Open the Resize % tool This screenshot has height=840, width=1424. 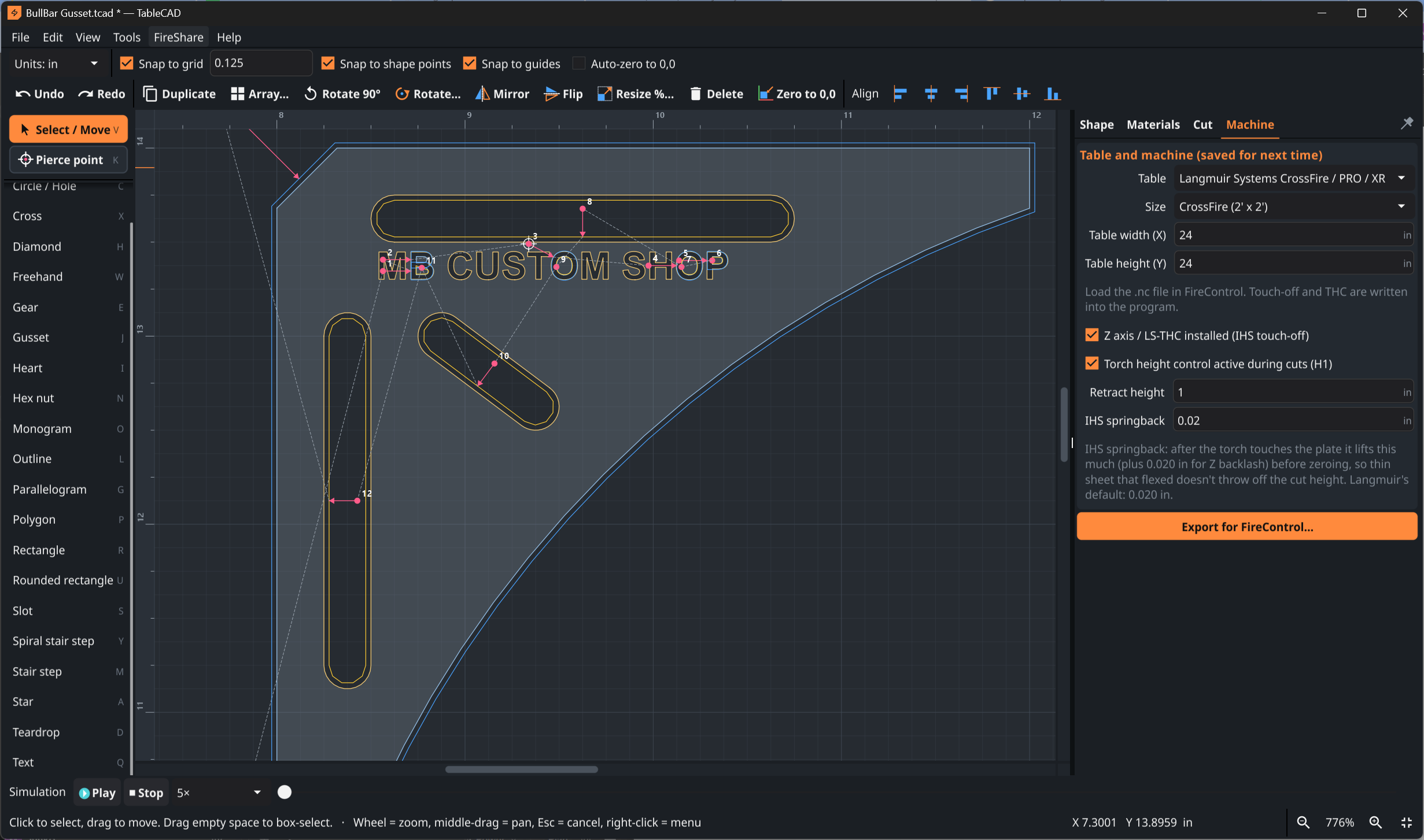point(636,94)
